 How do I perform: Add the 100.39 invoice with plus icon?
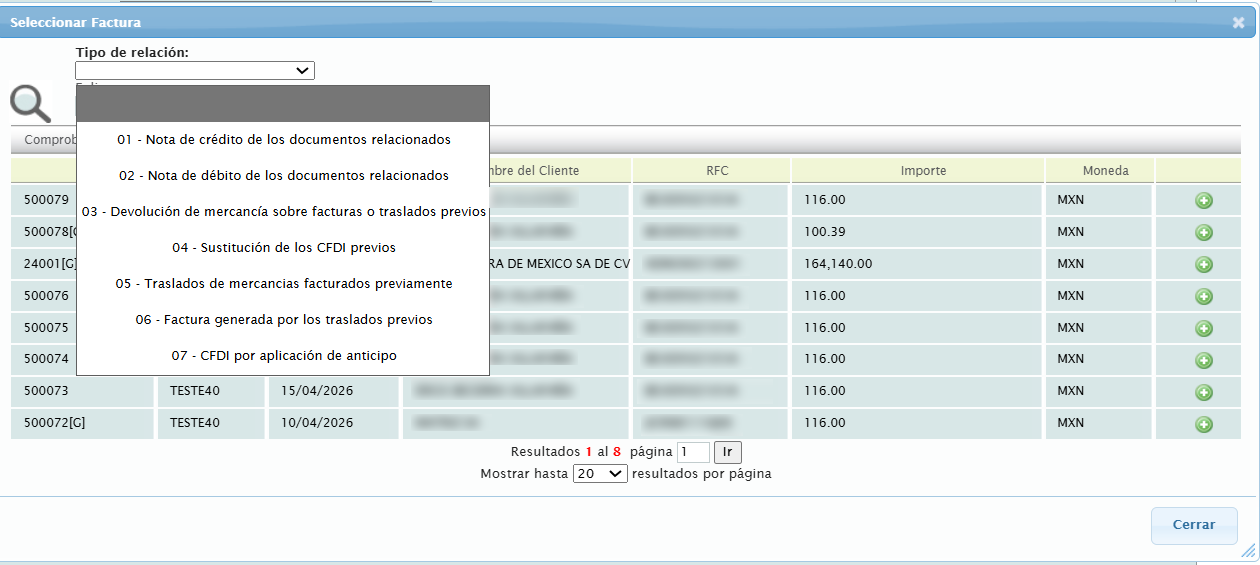point(1204,233)
